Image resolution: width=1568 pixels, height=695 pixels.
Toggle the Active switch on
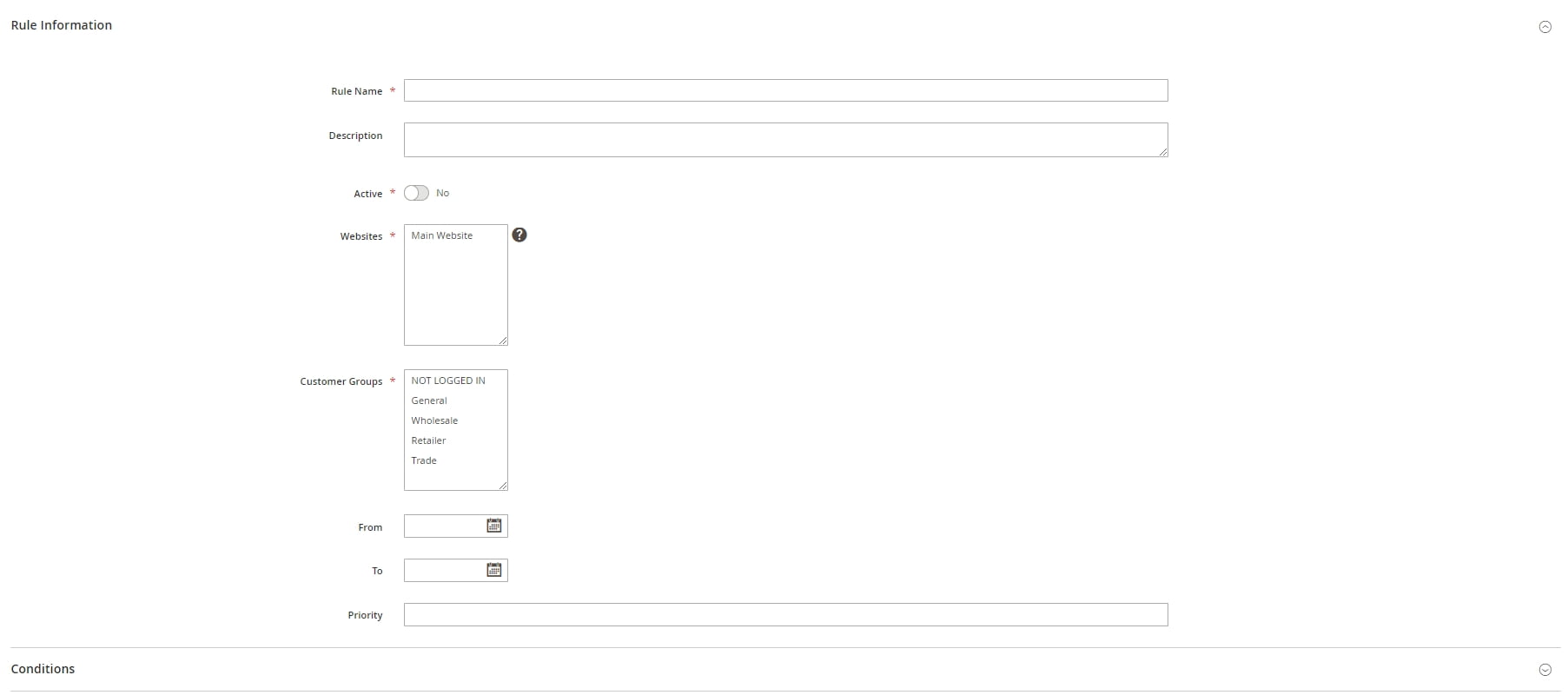coord(416,193)
